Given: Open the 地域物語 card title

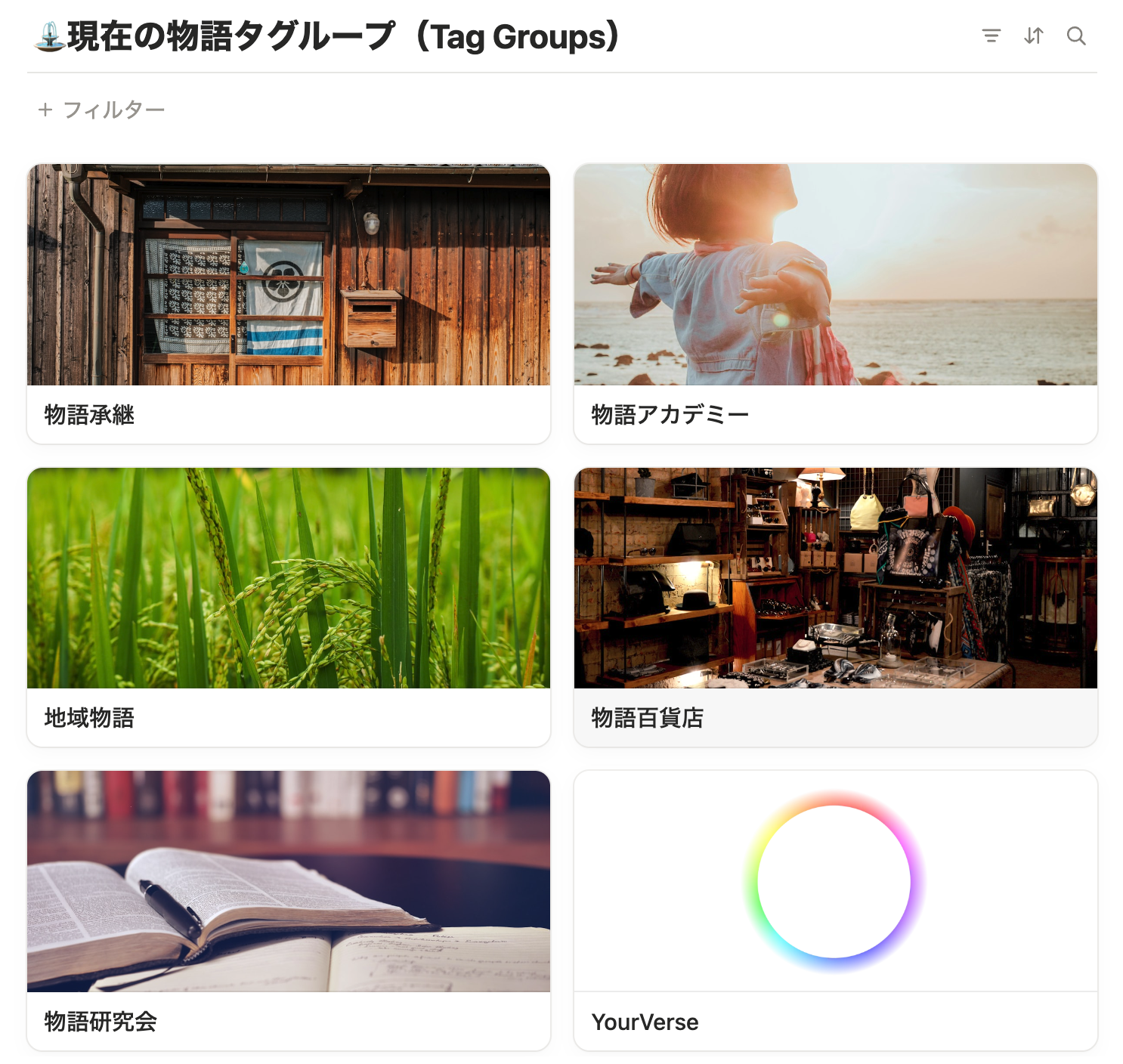Looking at the screenshot, I should [89, 718].
